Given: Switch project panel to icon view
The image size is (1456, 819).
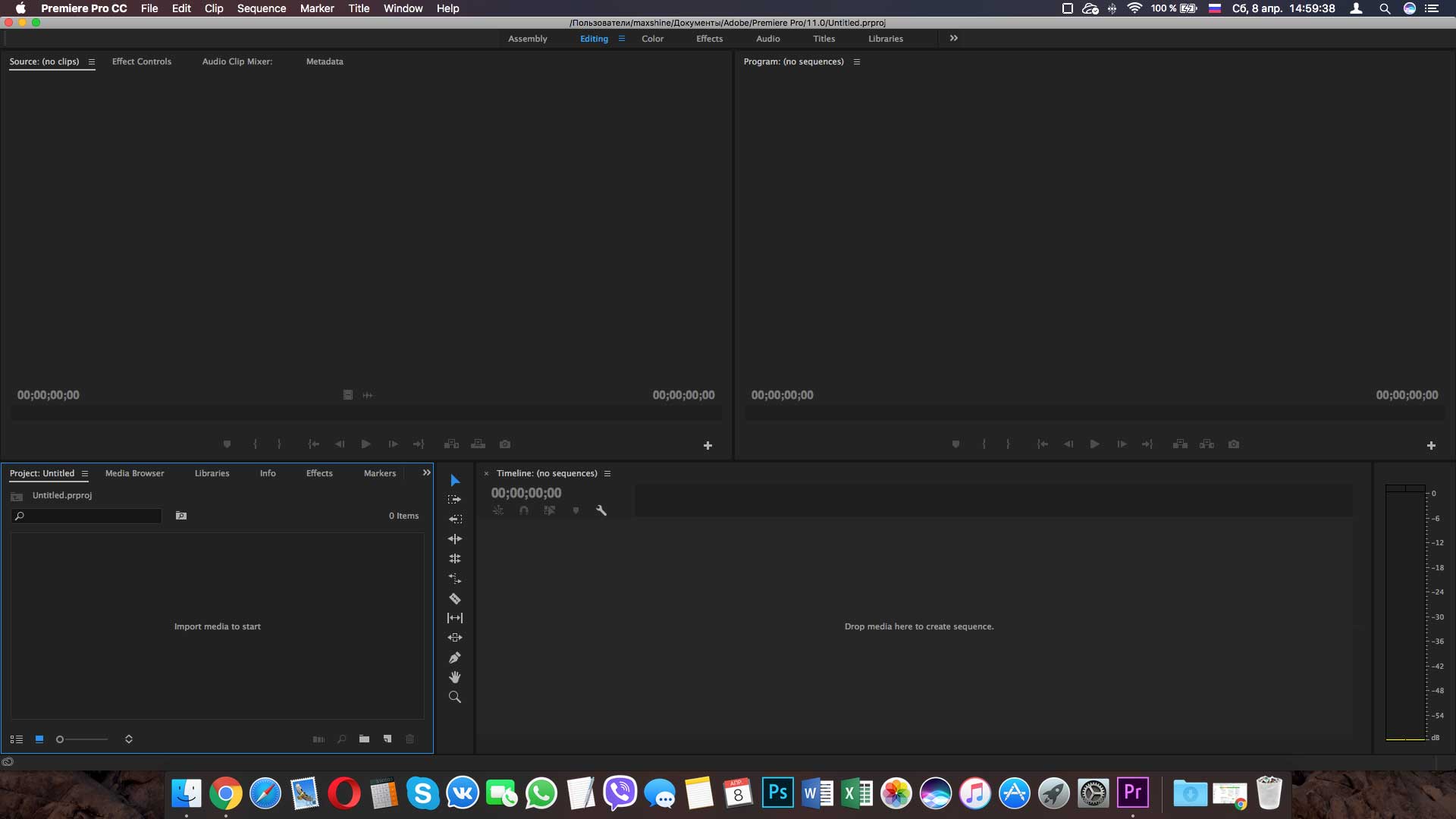Looking at the screenshot, I should (x=39, y=739).
